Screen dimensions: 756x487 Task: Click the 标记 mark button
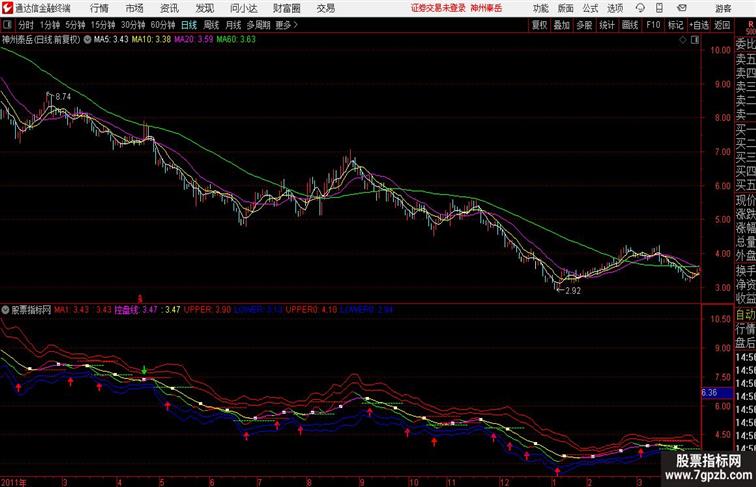(x=675, y=25)
